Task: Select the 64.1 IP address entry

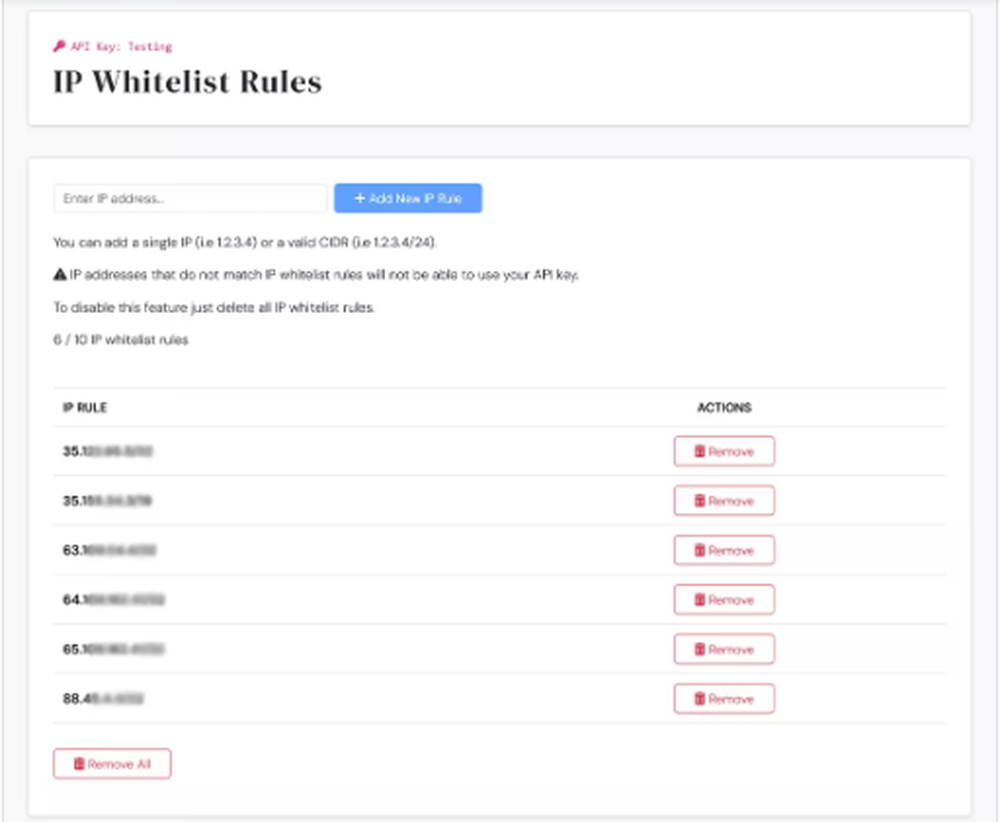Action: [x=113, y=600]
